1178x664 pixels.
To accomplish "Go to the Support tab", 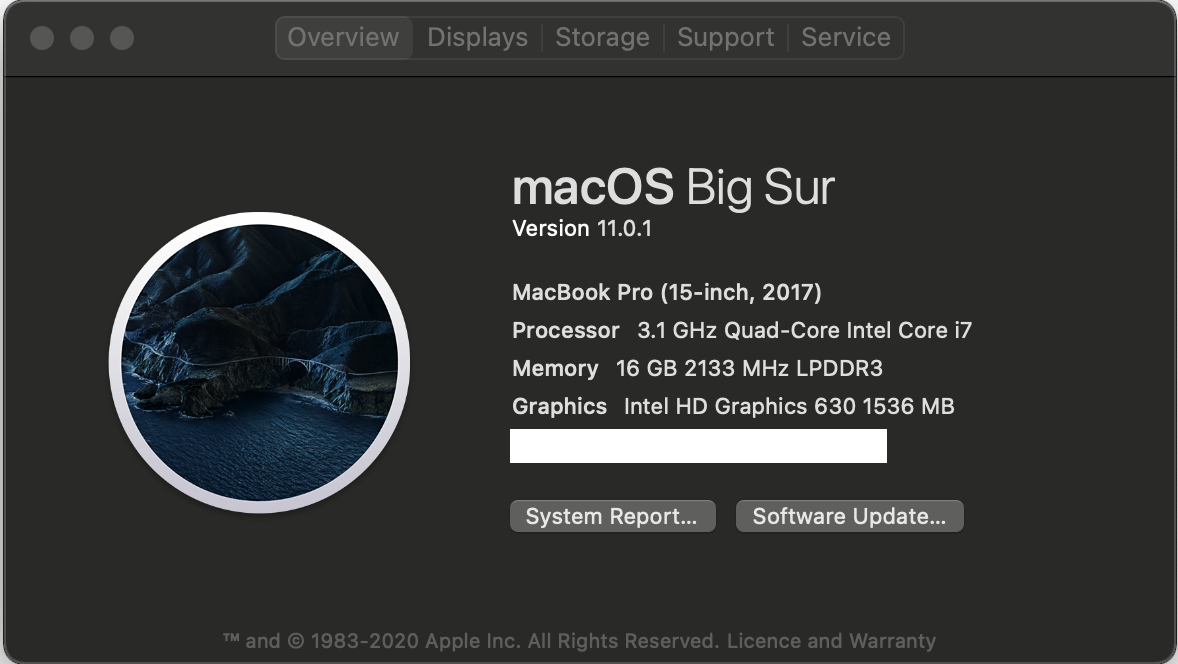I will click(x=725, y=38).
